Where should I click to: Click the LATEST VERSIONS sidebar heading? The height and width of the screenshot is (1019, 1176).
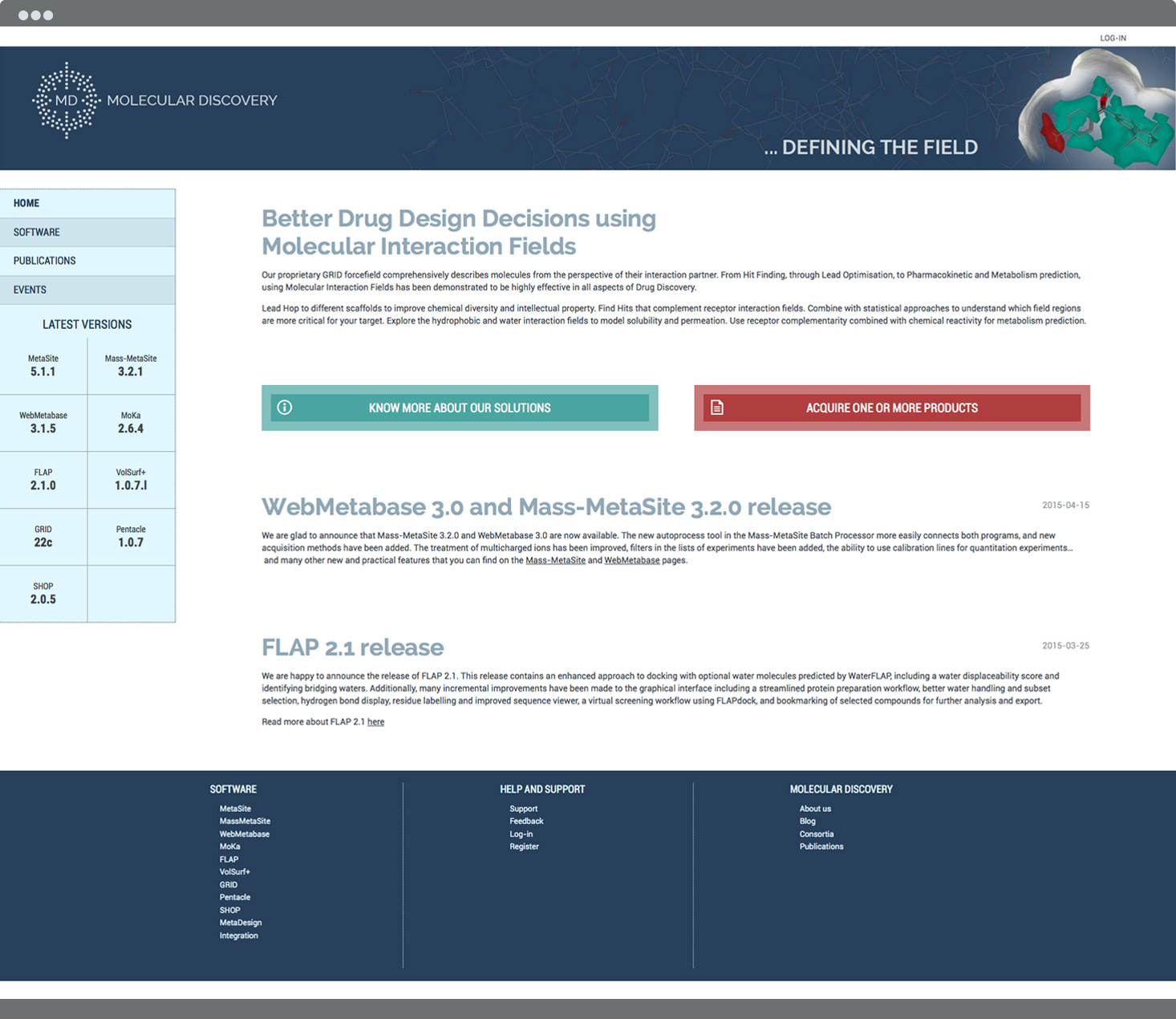[87, 324]
